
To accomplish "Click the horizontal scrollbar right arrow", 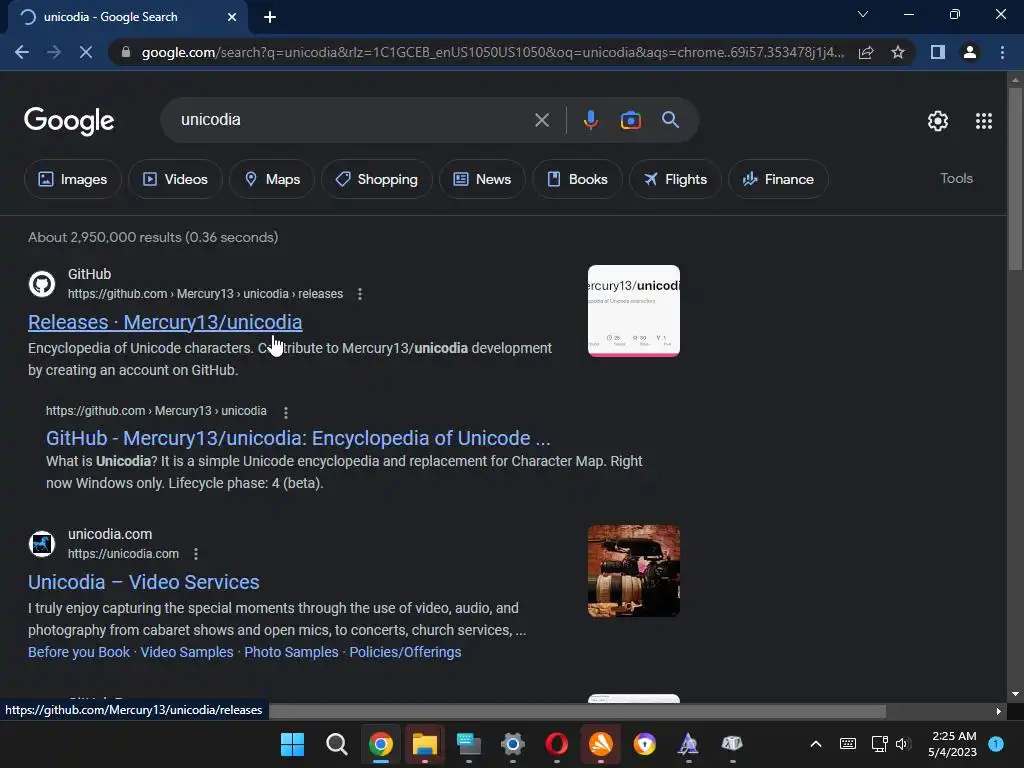I will (998, 711).
